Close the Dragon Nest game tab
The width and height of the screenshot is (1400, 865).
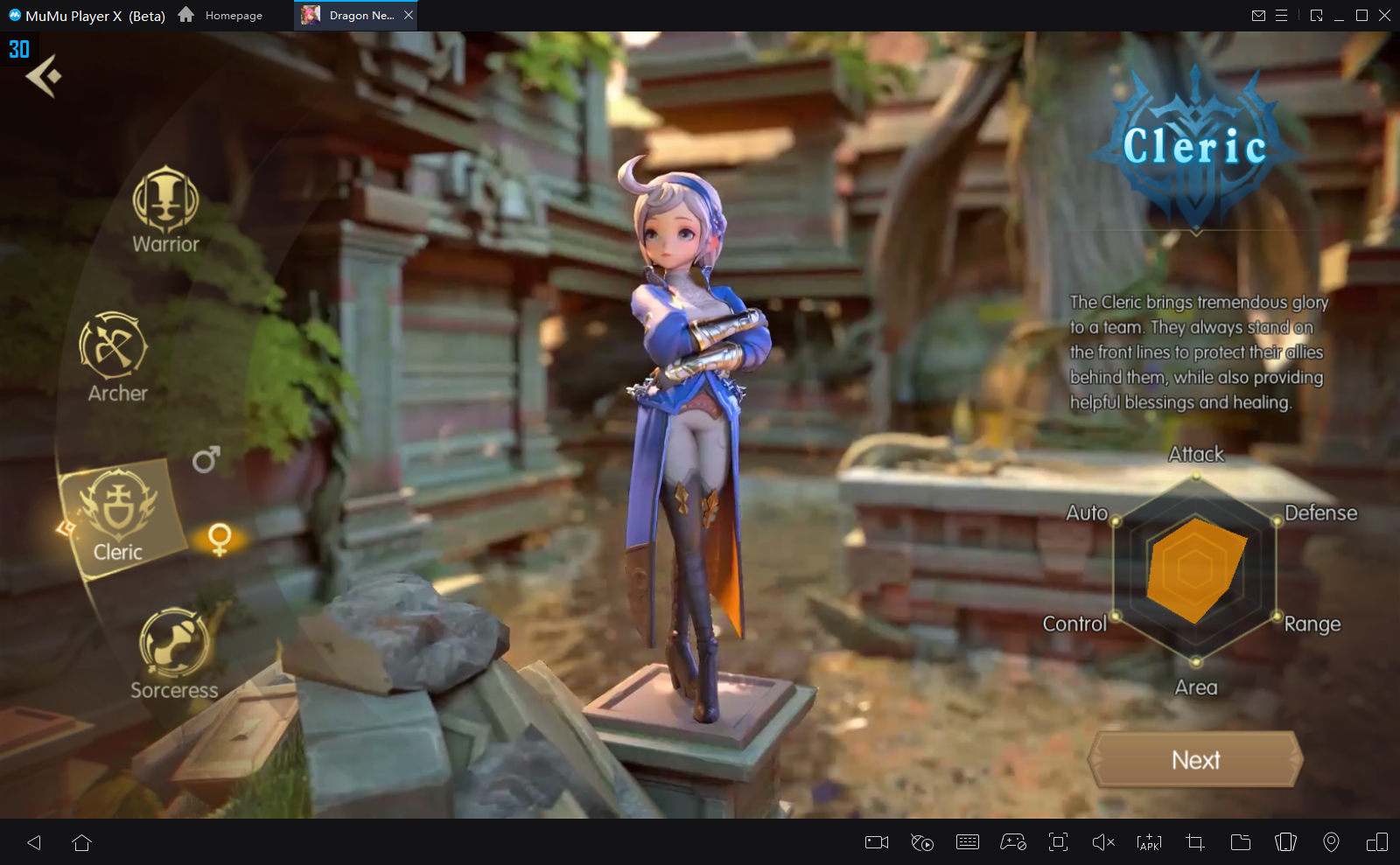409,16
